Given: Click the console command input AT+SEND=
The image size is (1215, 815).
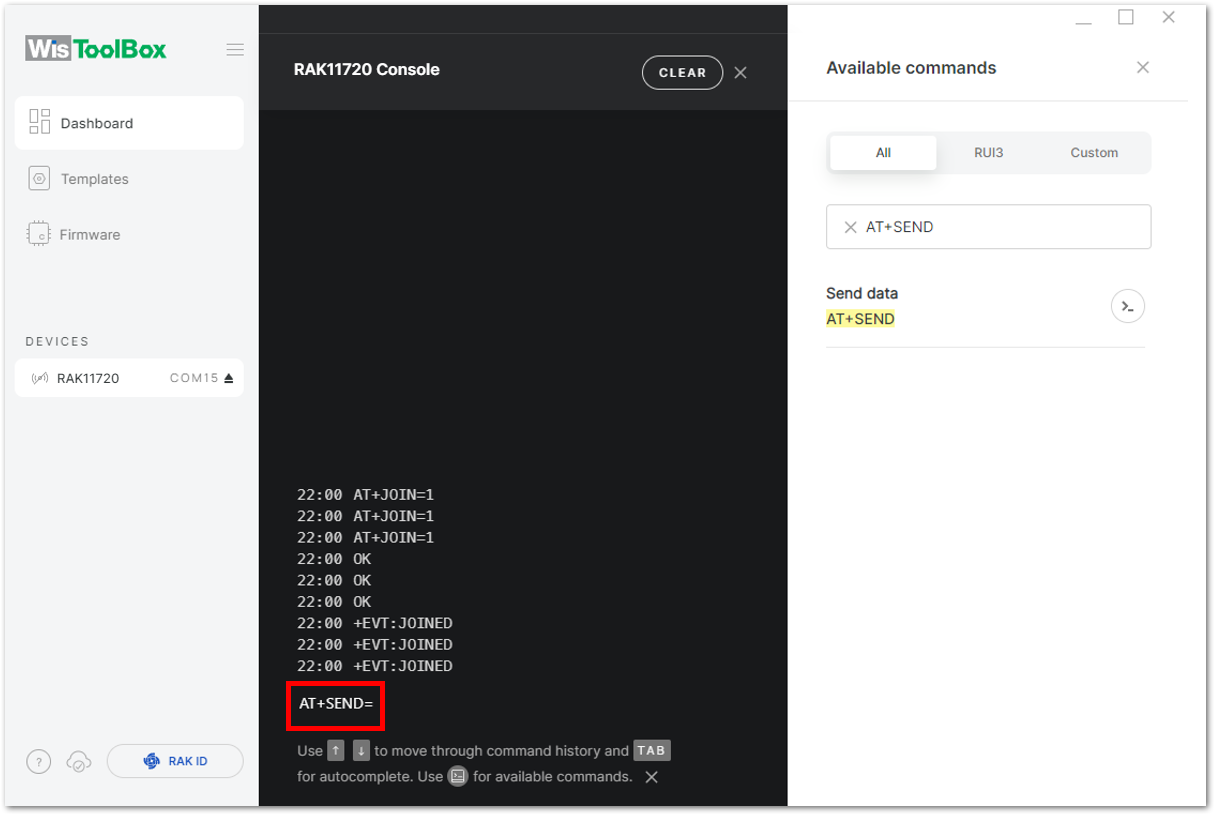Looking at the screenshot, I should point(336,704).
